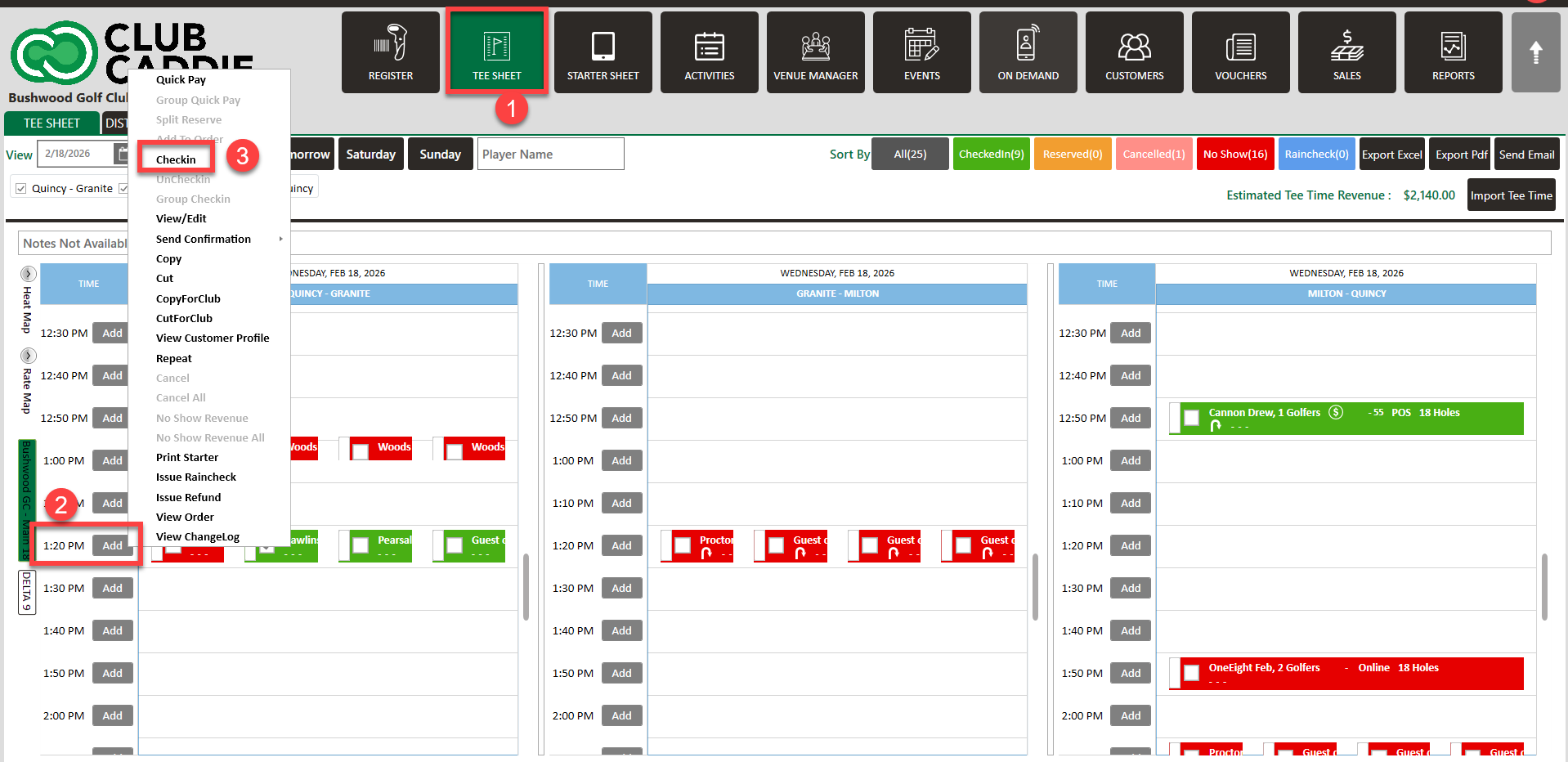1568x762 pixels.
Task: Filter tee sheet by No Show(16)
Action: [x=1234, y=155]
